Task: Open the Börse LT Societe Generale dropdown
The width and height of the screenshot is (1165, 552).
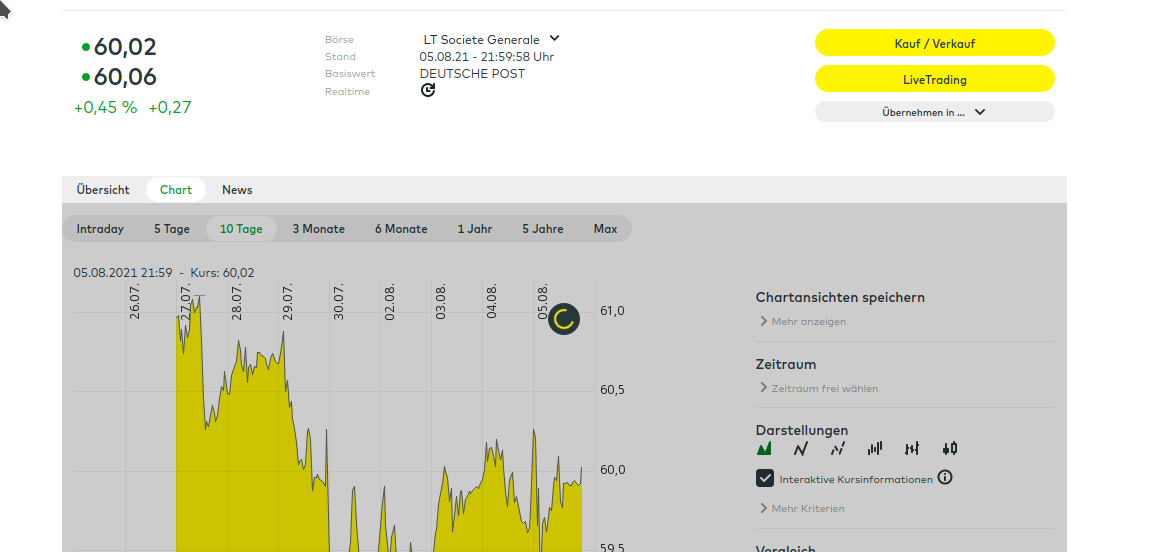Action: click(x=491, y=39)
